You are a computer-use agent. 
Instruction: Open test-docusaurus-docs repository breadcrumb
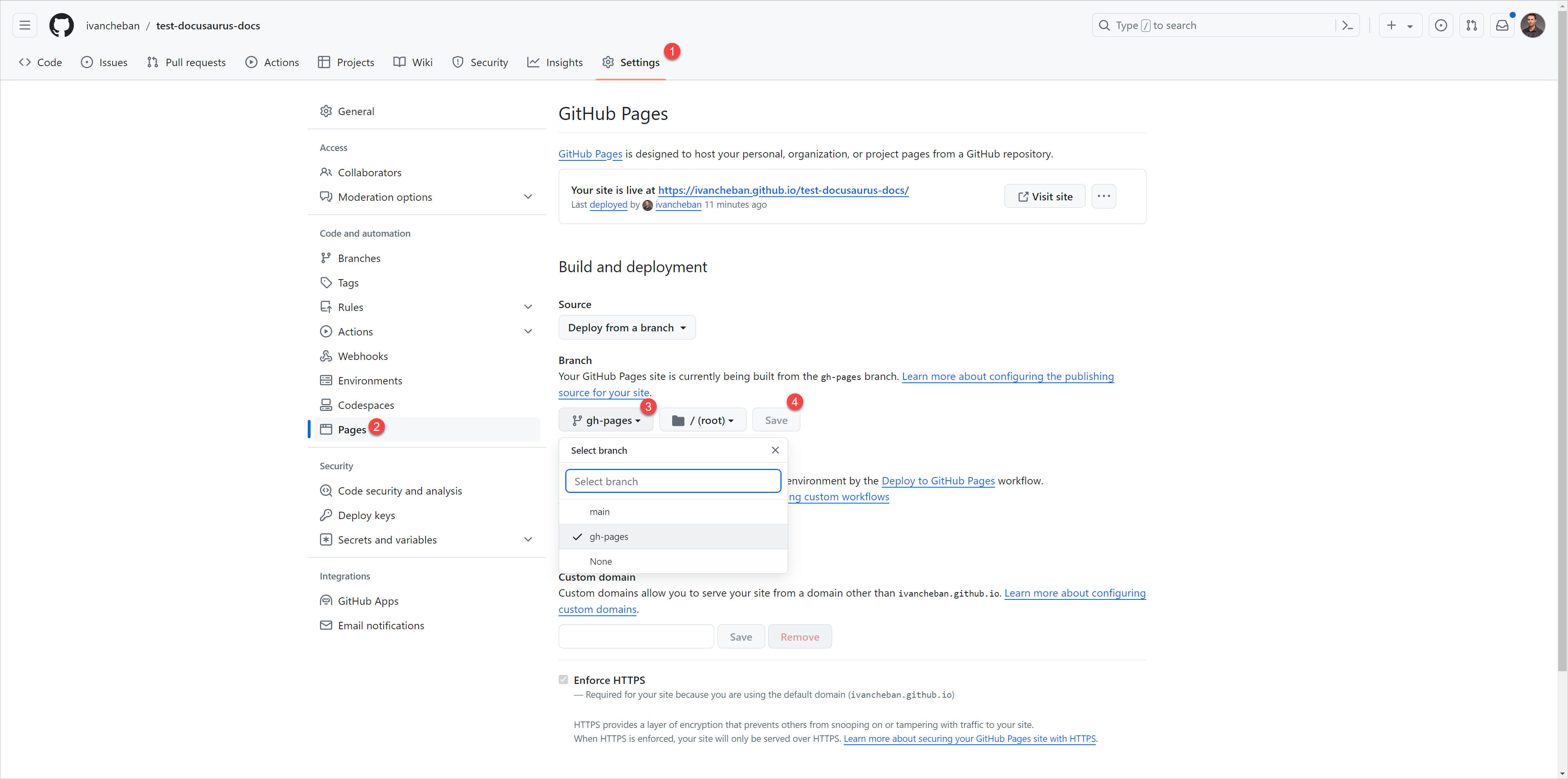click(x=208, y=26)
